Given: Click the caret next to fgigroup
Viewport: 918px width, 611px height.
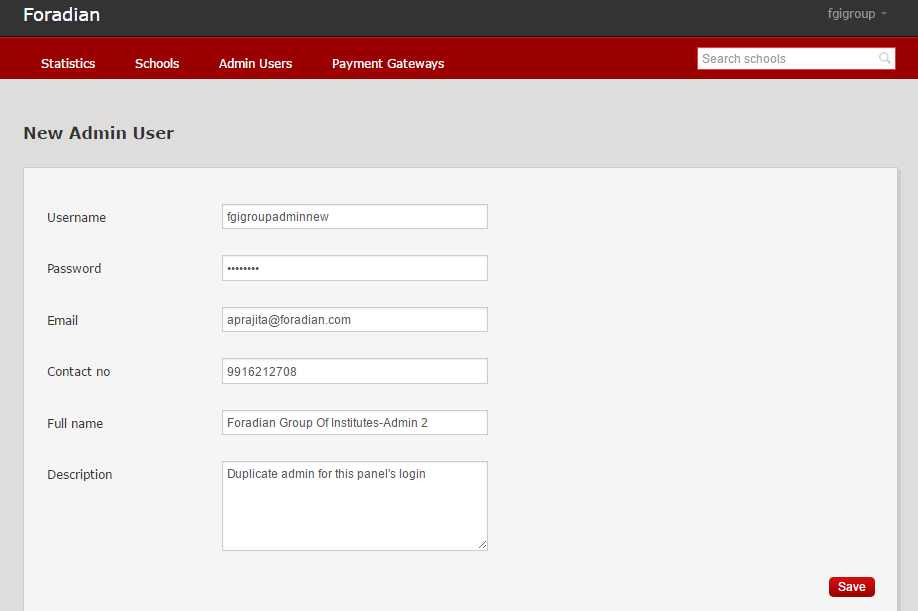Looking at the screenshot, I should click(x=884, y=14).
